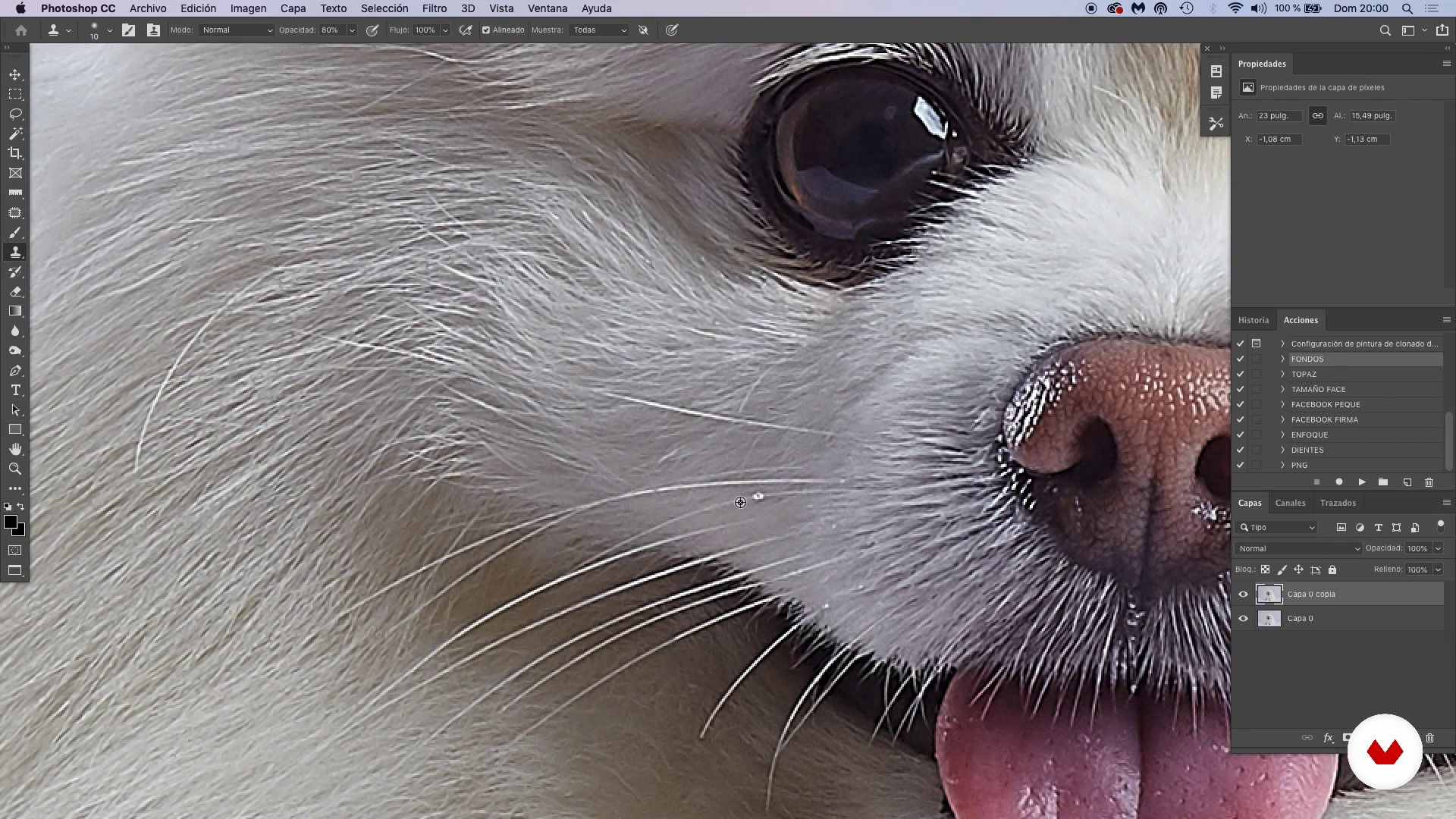Open the Filtro menu
Screen dimensions: 1456x819
tap(434, 8)
